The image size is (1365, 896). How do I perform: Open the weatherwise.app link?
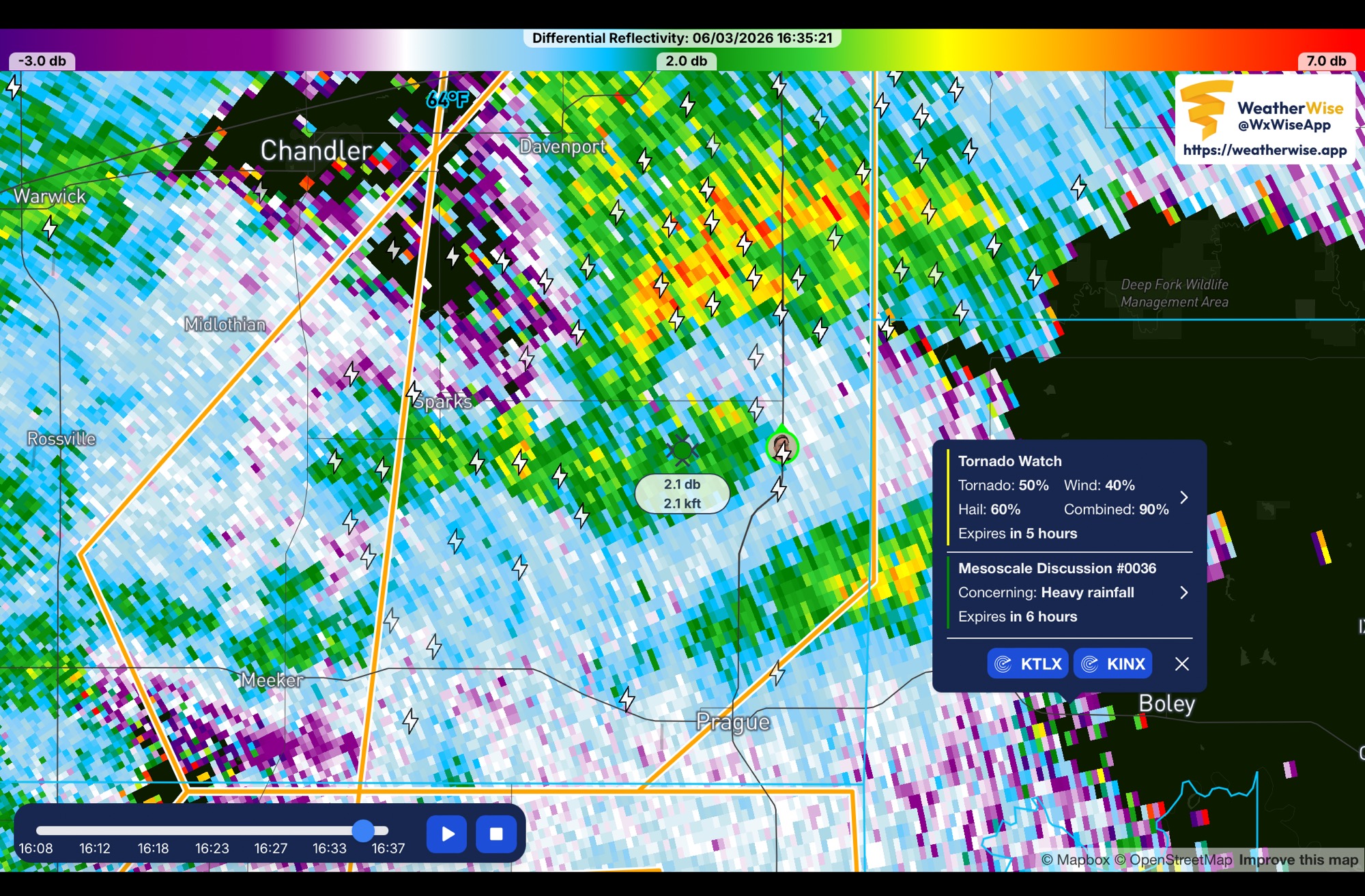click(1265, 150)
